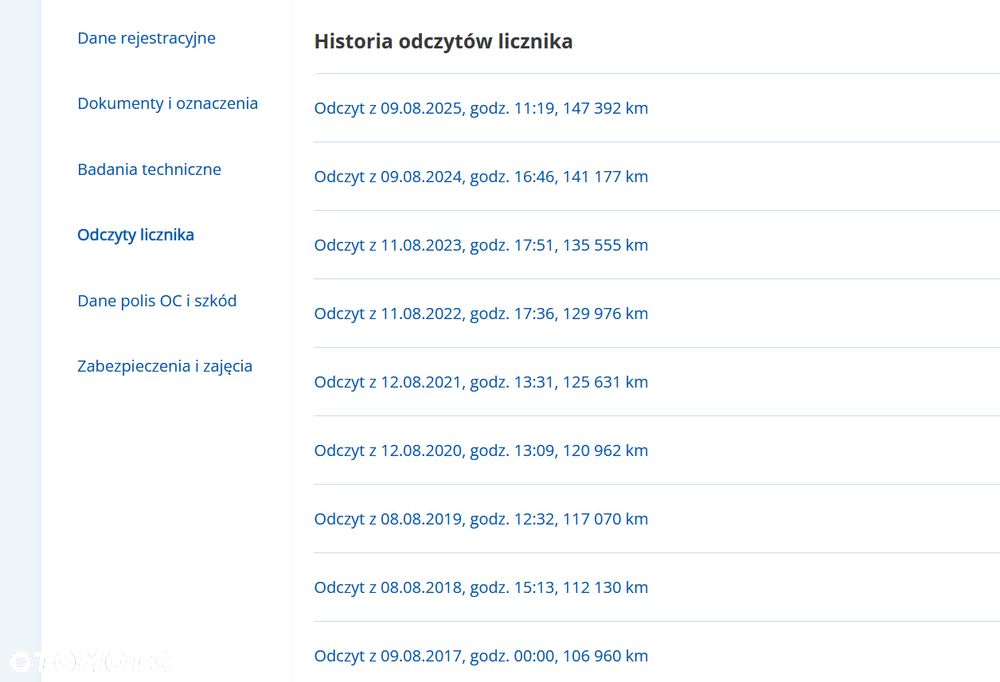The image size is (1000, 682).
Task: Select the reading of 117 070 km
Action: [481, 519]
